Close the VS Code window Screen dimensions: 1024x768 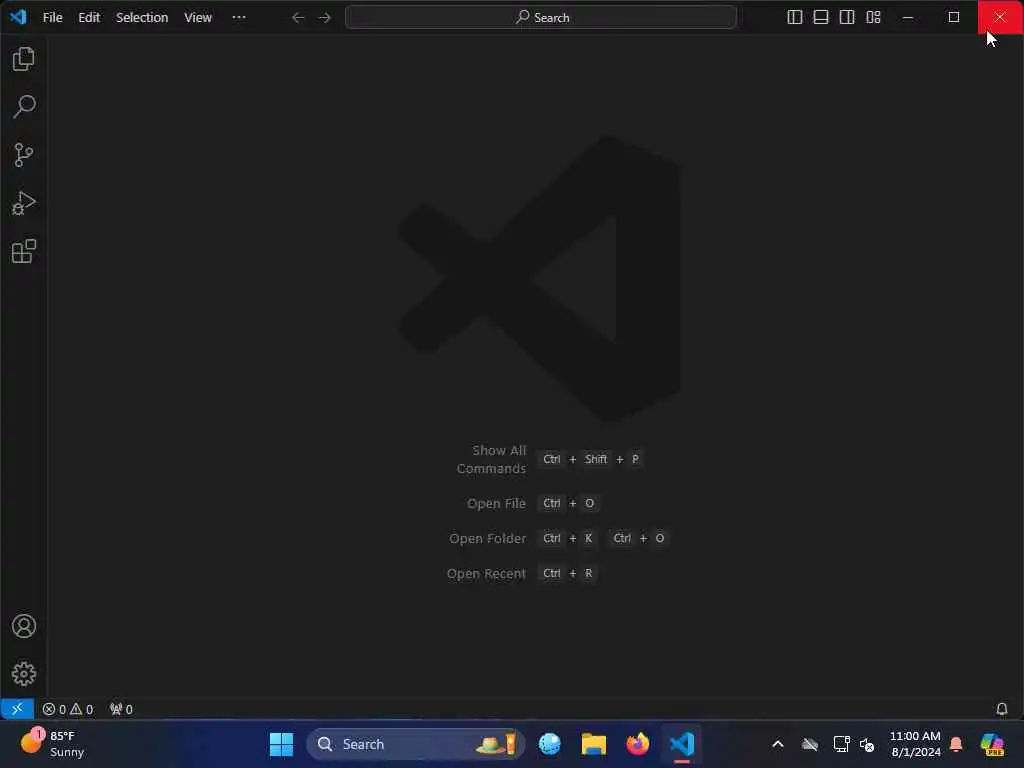pos(1000,17)
